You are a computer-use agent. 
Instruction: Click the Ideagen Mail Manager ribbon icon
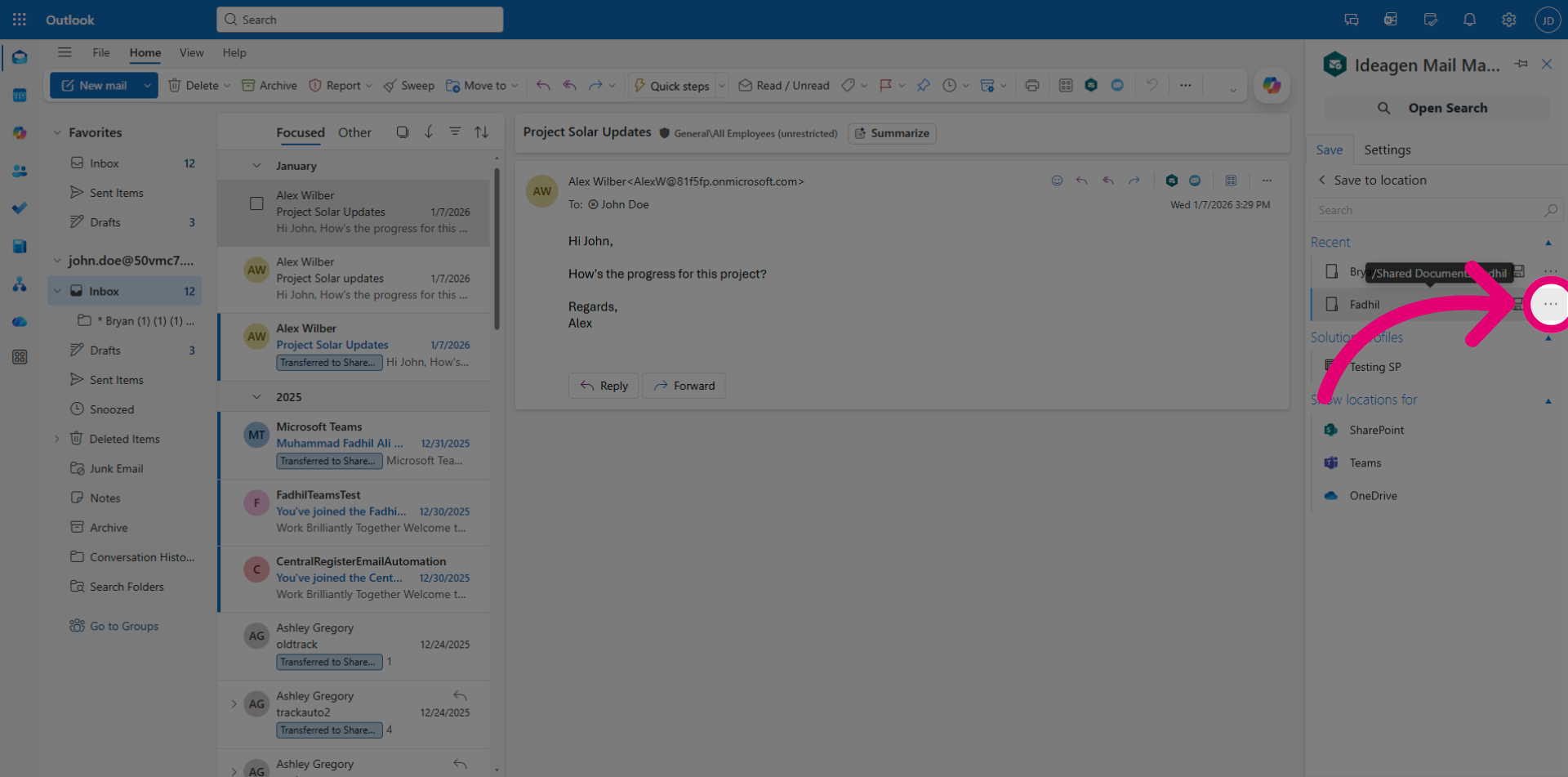tap(1091, 85)
